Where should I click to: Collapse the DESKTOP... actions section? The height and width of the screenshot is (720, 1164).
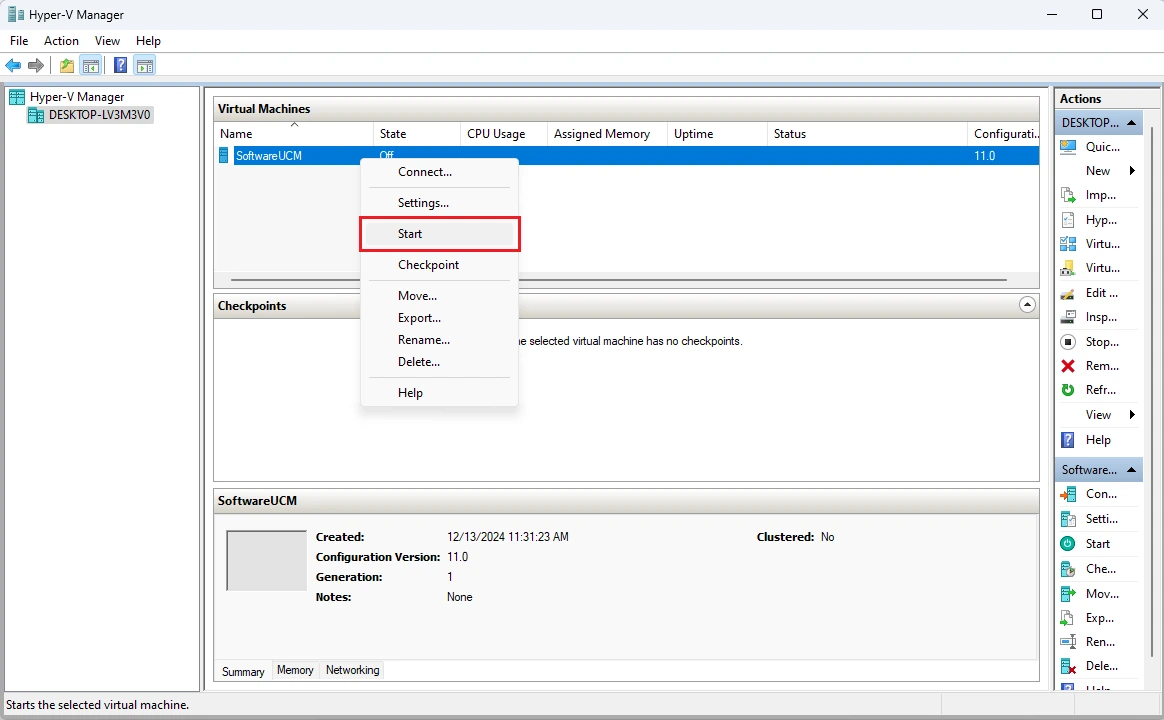point(1131,122)
